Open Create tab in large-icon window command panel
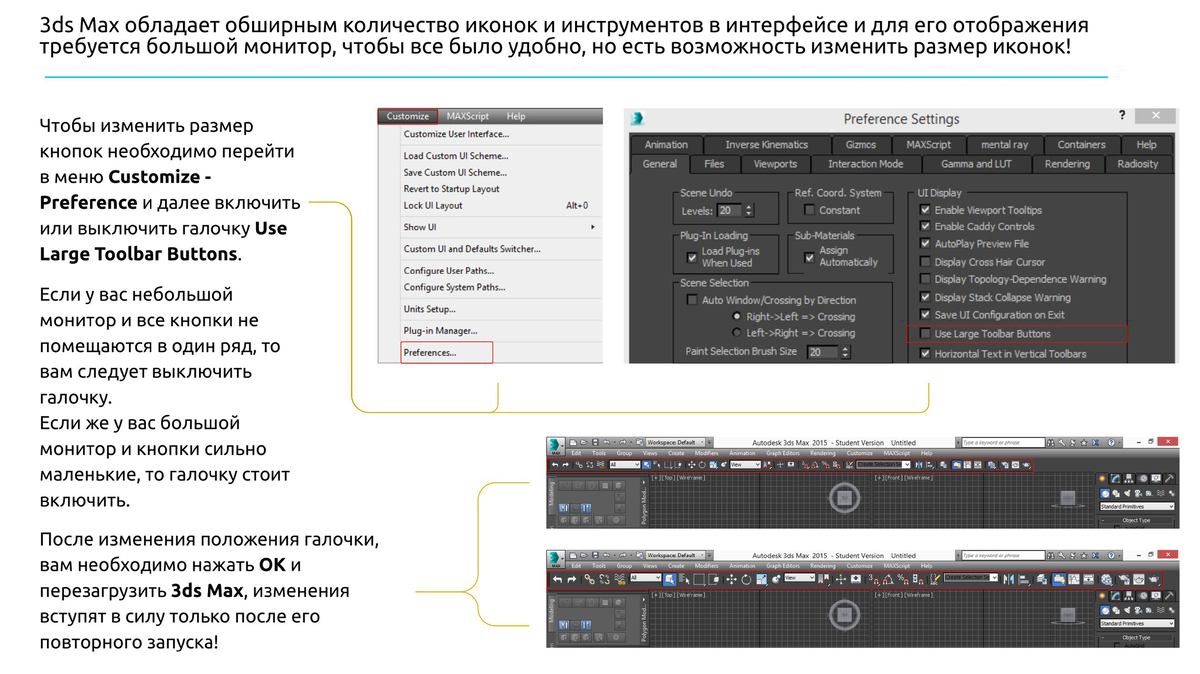1200x674 pixels. [1102, 595]
